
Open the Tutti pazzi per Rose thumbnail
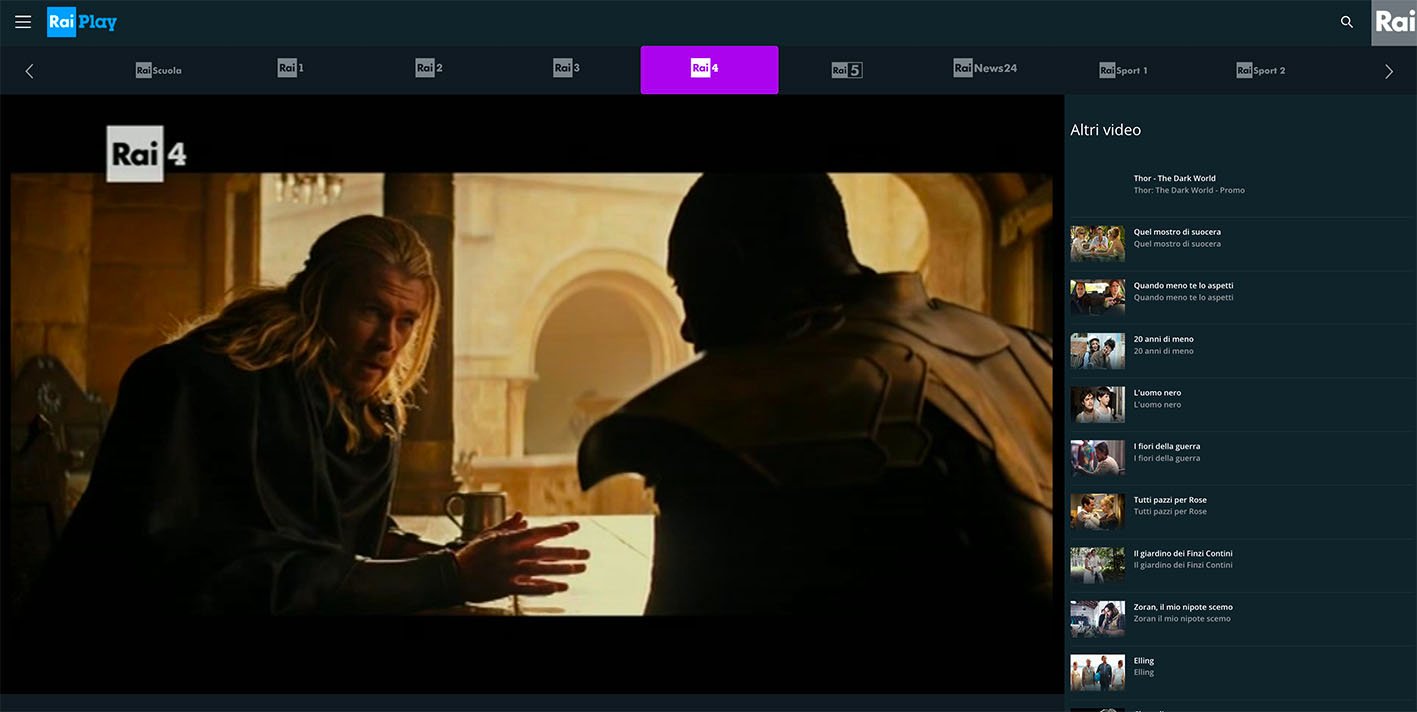(1098, 512)
